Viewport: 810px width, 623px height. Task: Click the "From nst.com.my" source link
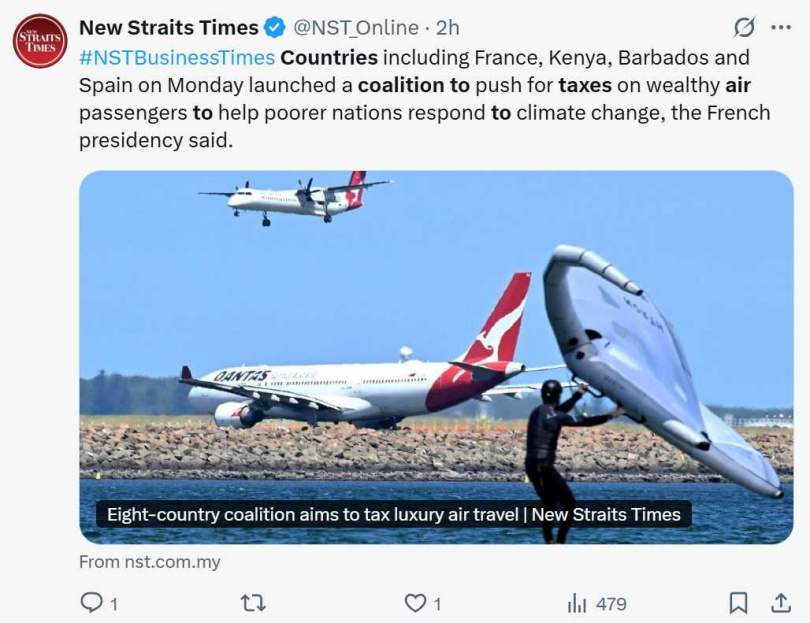[150, 562]
